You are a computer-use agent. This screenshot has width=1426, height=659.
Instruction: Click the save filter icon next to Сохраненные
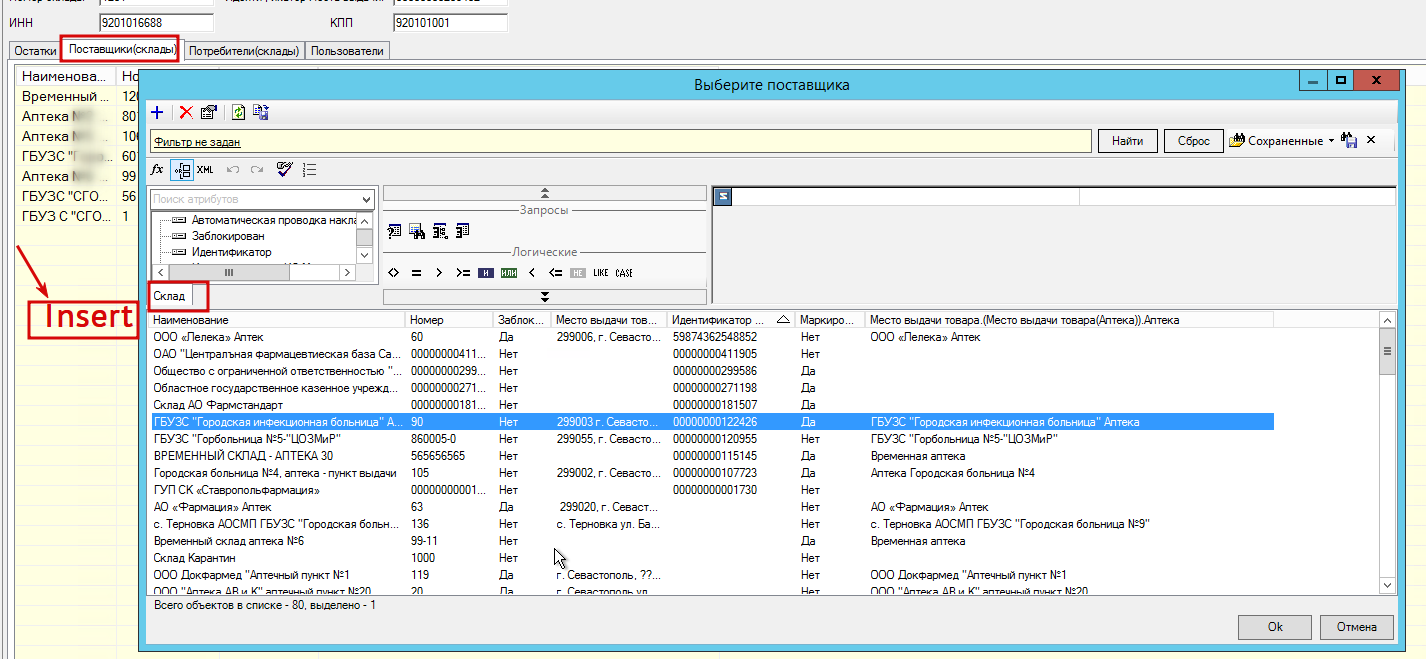(x=1350, y=141)
